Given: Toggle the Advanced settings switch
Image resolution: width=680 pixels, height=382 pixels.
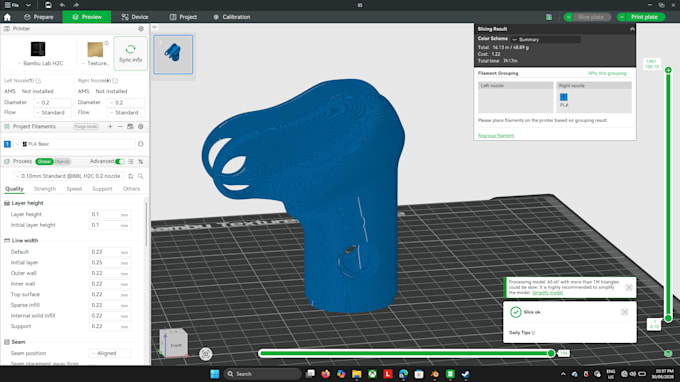Looking at the screenshot, I should click(x=120, y=161).
